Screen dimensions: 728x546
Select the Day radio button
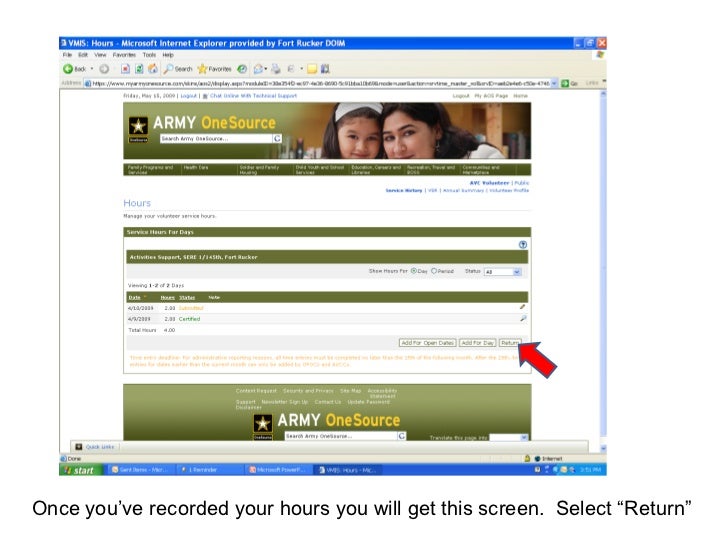(x=413, y=271)
